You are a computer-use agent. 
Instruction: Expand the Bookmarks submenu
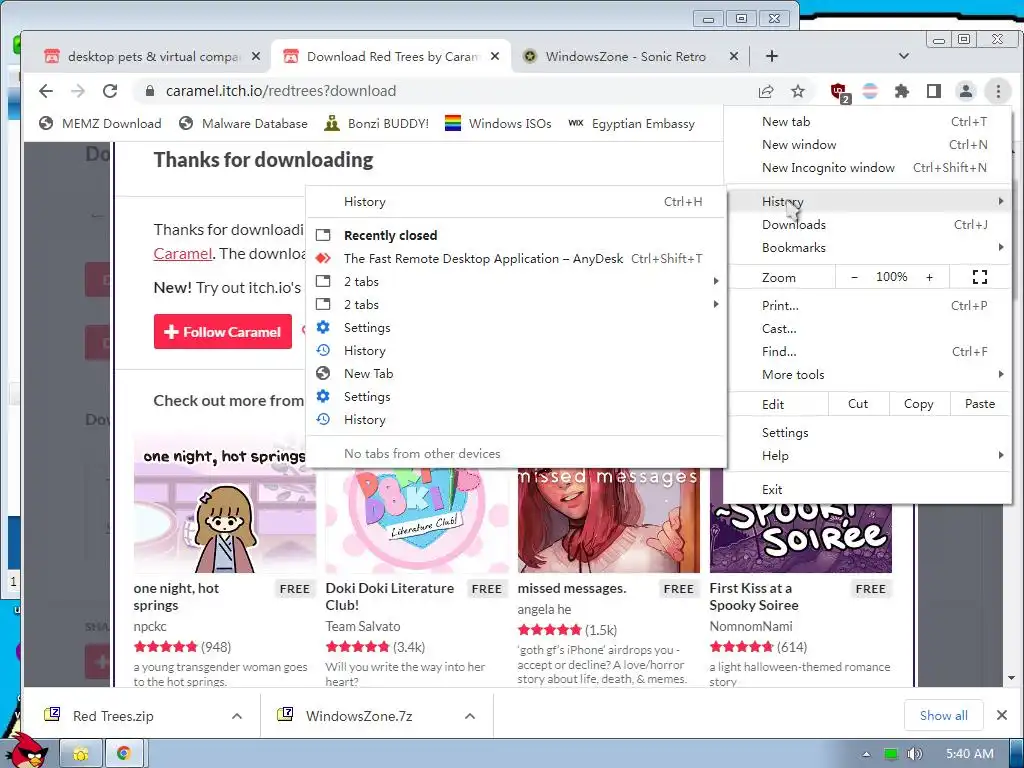click(x=868, y=248)
